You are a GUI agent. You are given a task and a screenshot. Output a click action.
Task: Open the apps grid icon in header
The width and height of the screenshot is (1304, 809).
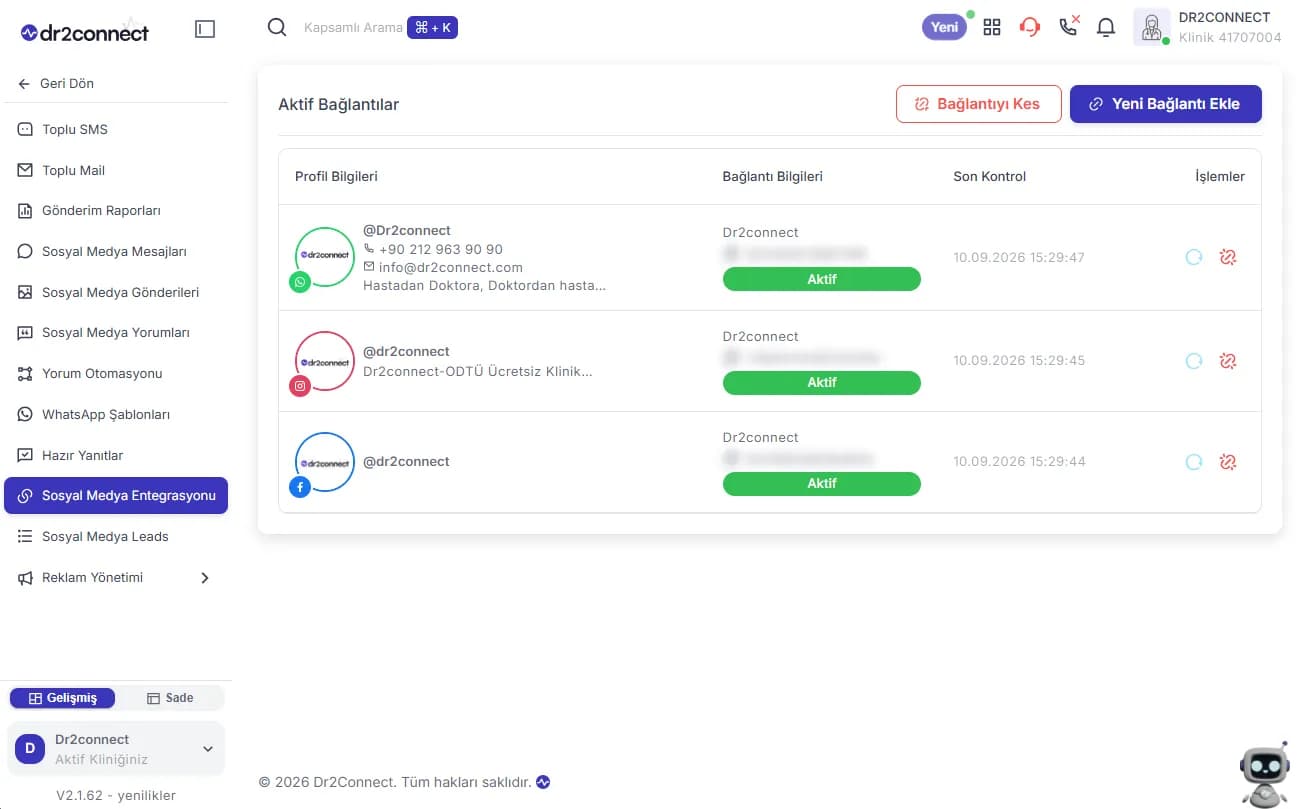click(992, 28)
